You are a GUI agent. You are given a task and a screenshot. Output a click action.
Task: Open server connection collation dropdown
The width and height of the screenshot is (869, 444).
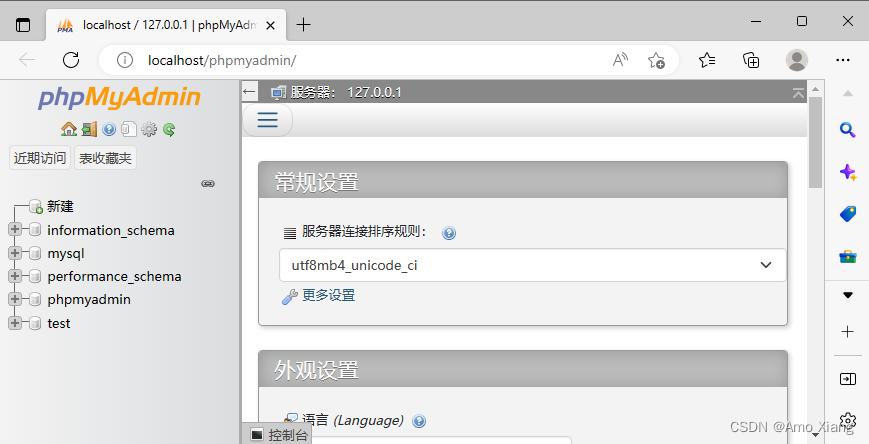[x=533, y=265]
